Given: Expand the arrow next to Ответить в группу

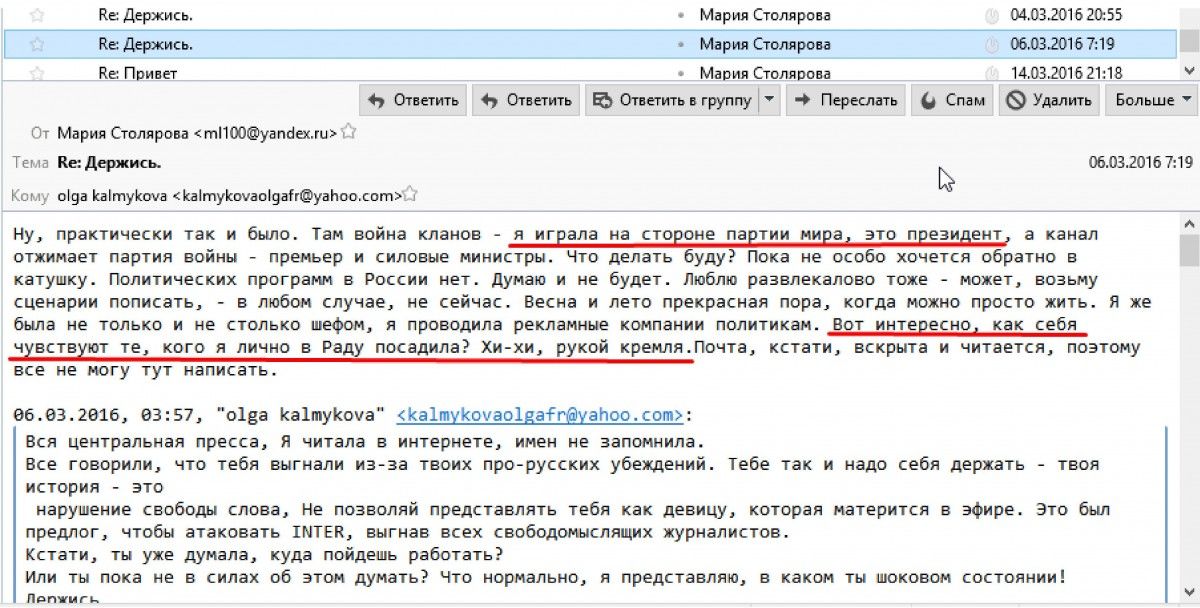Looking at the screenshot, I should point(769,100).
